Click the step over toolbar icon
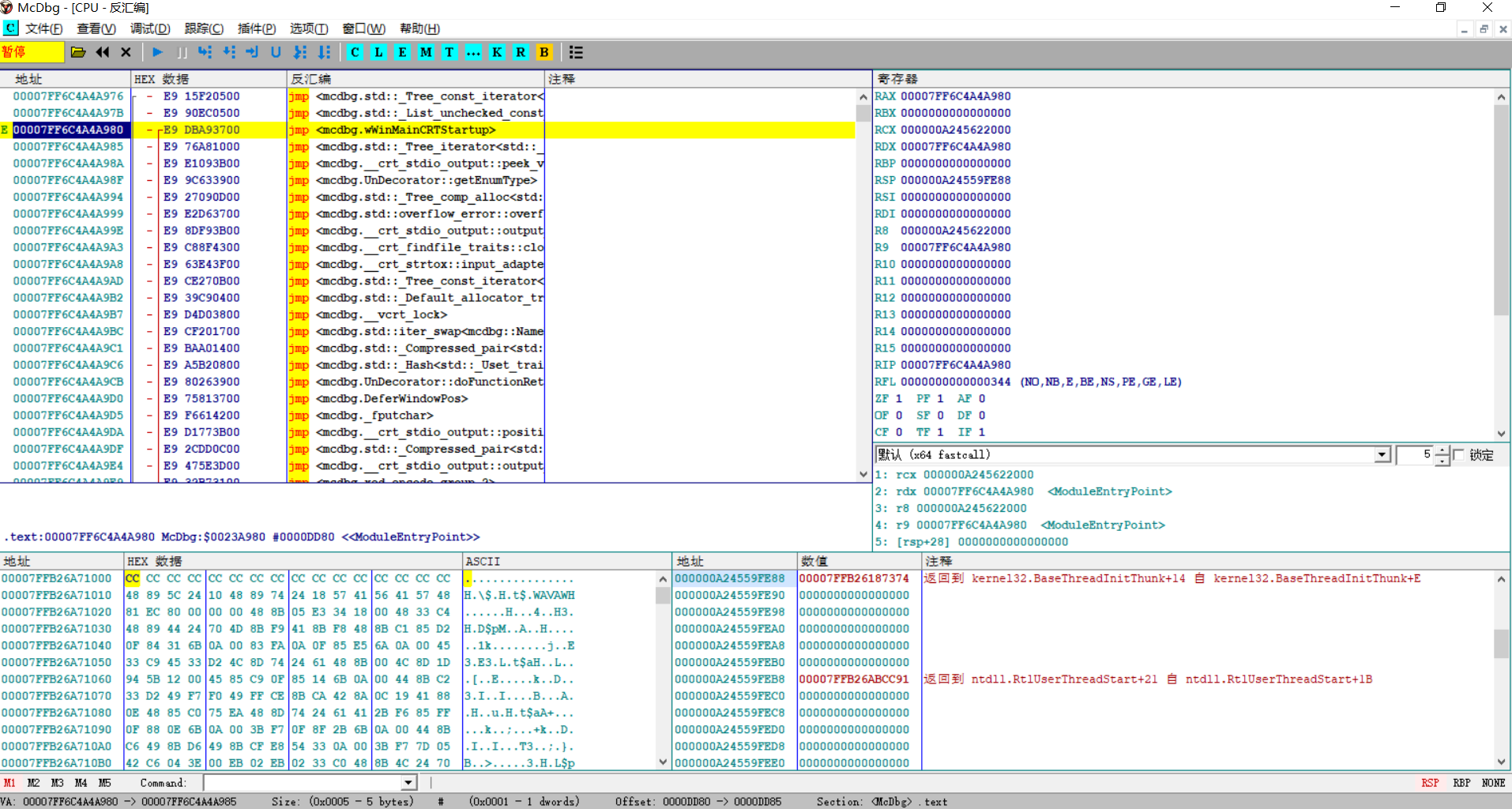 click(x=229, y=52)
